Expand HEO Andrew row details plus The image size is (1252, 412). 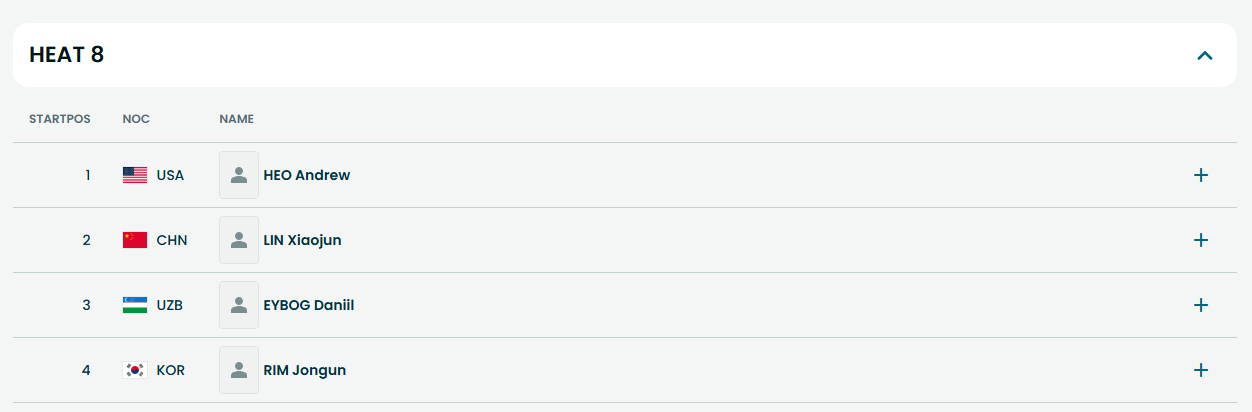click(x=1201, y=175)
